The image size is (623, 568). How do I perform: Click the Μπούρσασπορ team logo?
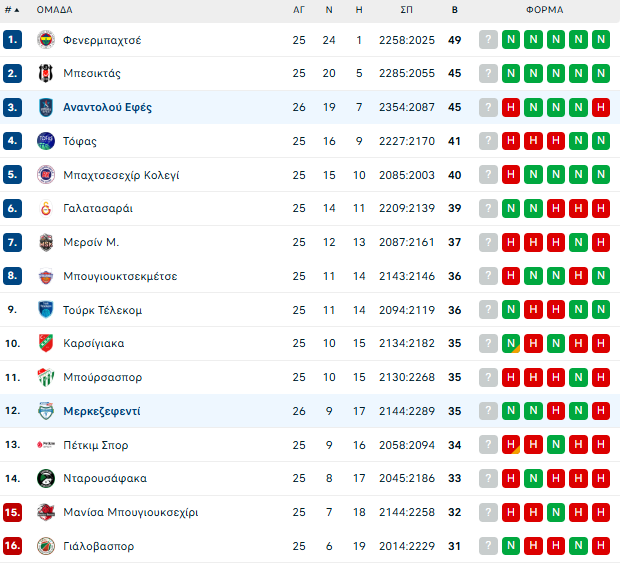(x=46, y=378)
